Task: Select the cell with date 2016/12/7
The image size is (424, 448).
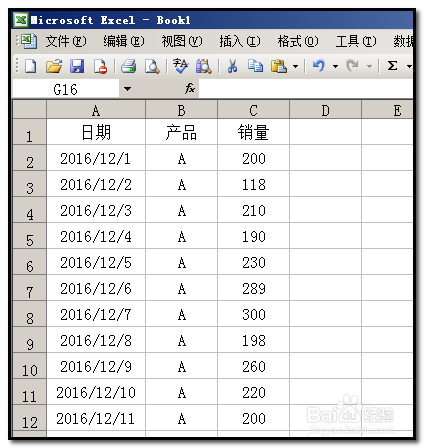Action: coord(96,314)
